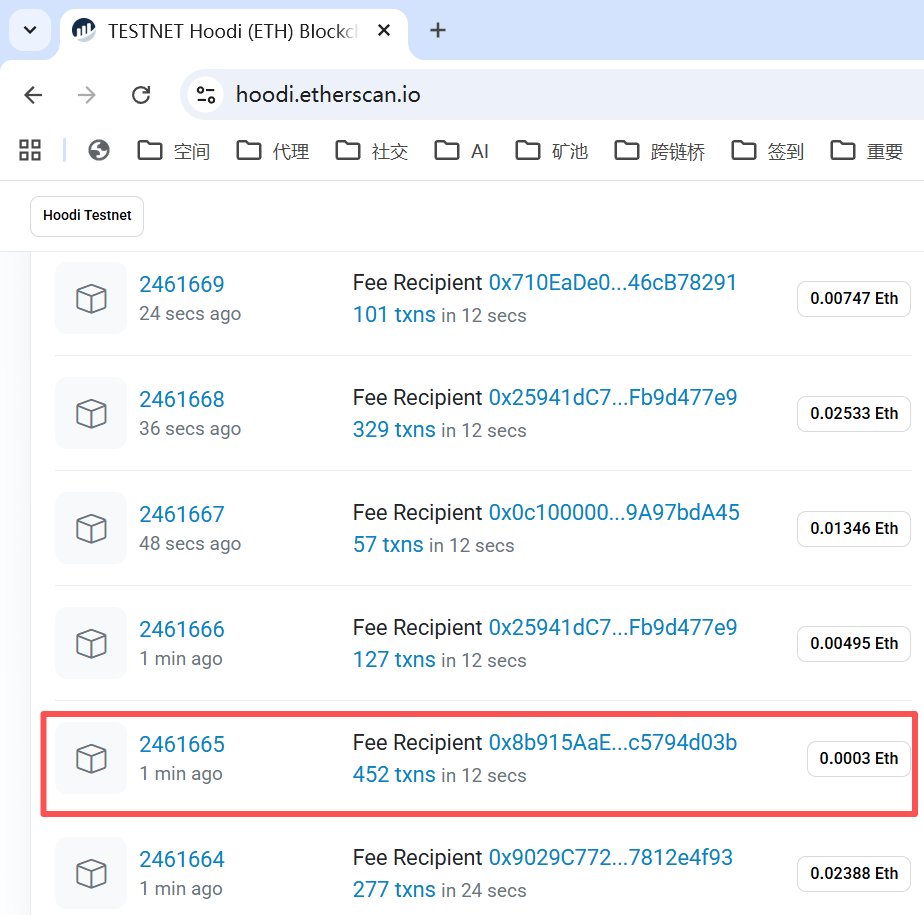Click the cube icon for block 2461665
Image resolution: width=924 pixels, height=915 pixels.
(91, 758)
